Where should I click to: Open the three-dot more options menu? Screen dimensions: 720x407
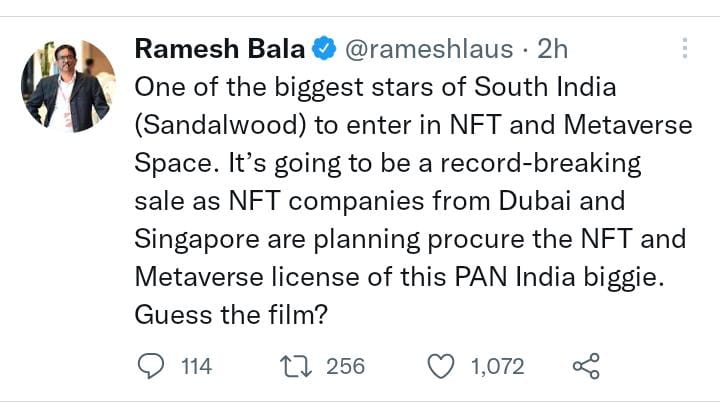pyautogui.click(x=685, y=48)
